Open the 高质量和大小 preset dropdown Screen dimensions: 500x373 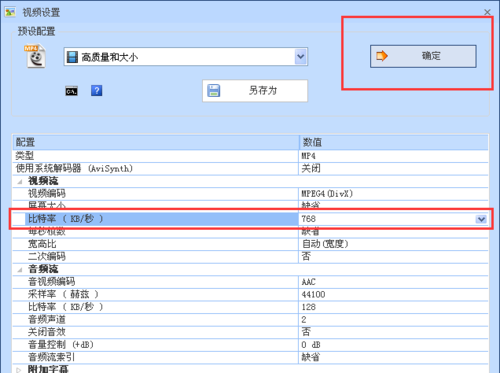(x=301, y=57)
